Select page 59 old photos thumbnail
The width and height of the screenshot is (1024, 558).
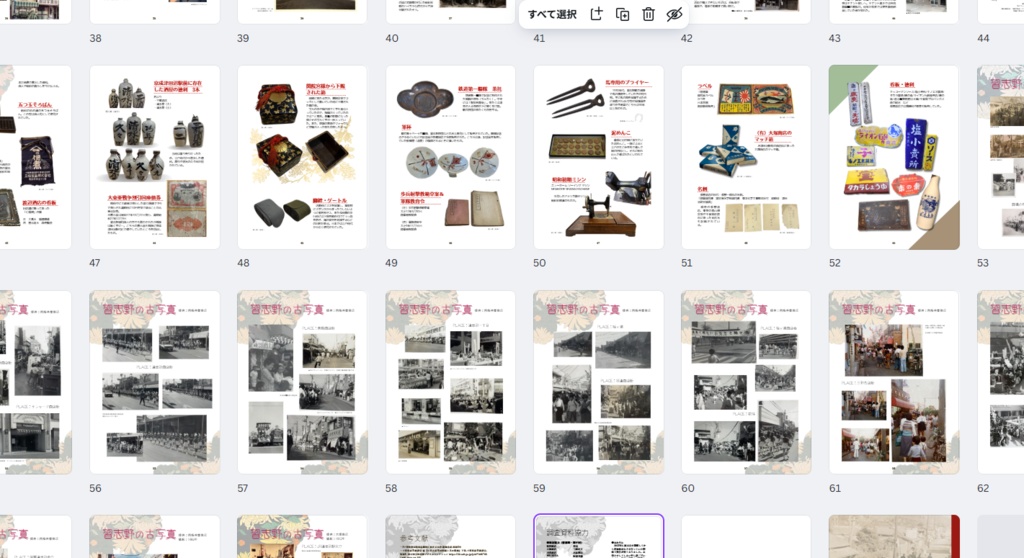pos(598,382)
